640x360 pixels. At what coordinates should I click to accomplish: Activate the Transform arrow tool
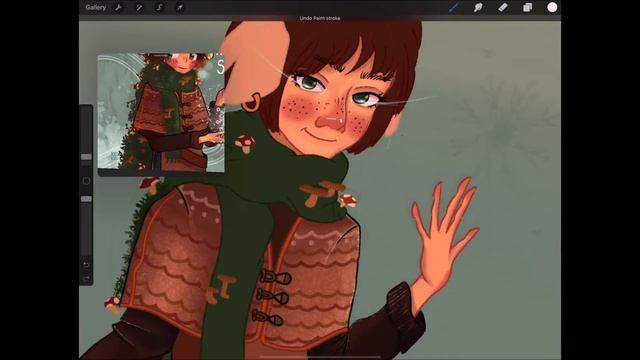tap(180, 7)
